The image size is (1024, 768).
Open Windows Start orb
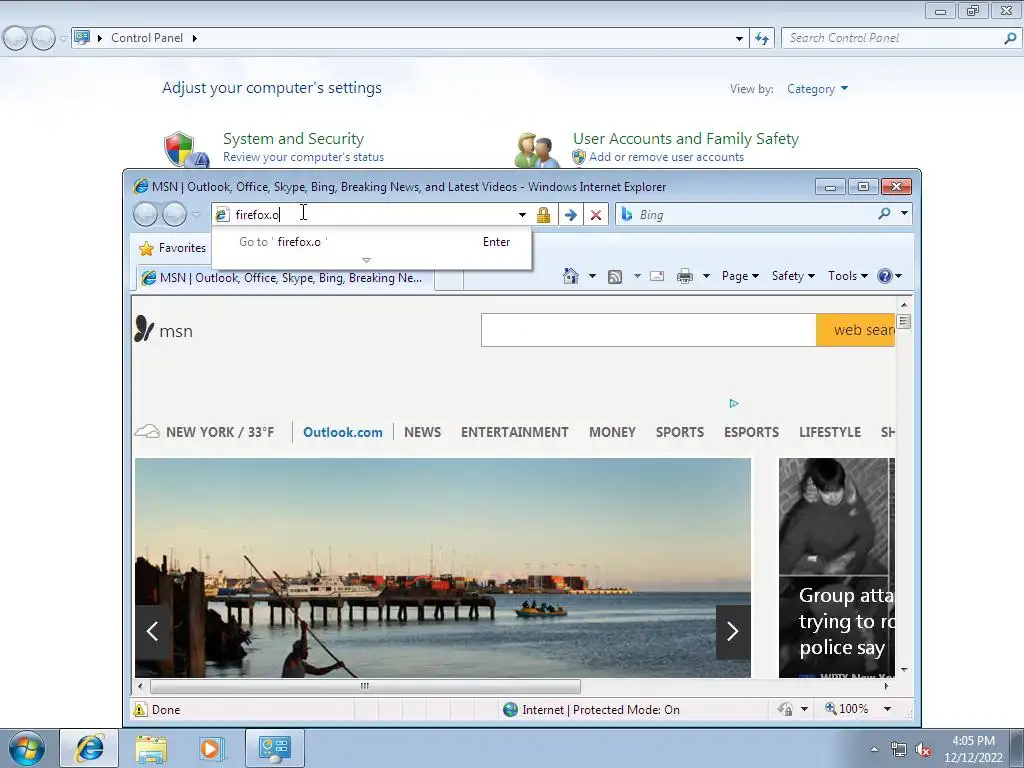pos(26,748)
